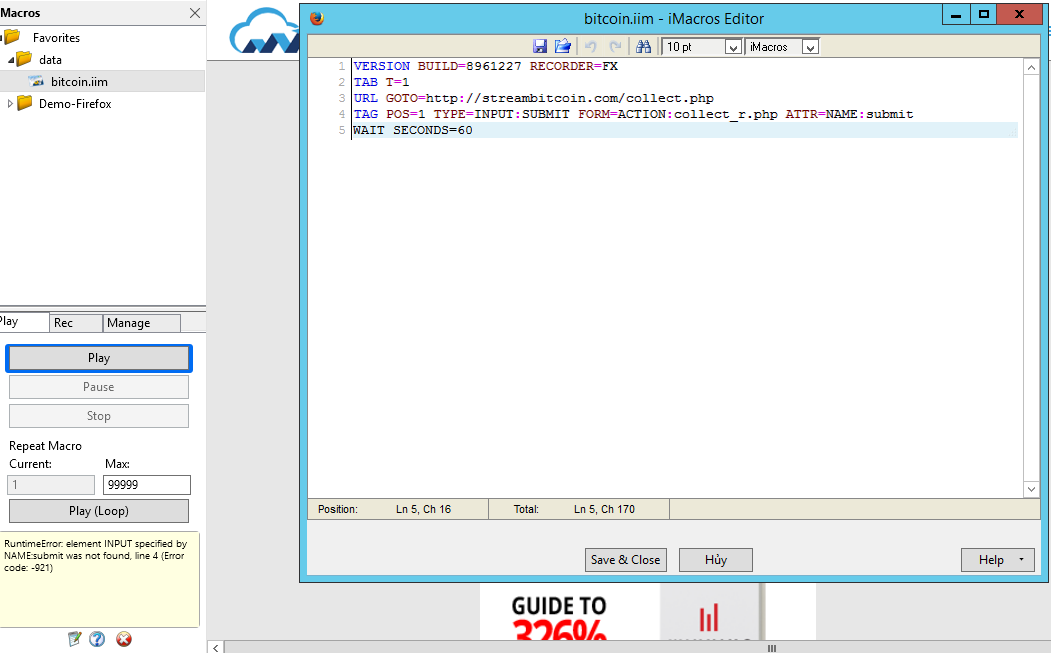Collapse the data folder tree arrow
The width and height of the screenshot is (1051, 653).
click(11, 60)
